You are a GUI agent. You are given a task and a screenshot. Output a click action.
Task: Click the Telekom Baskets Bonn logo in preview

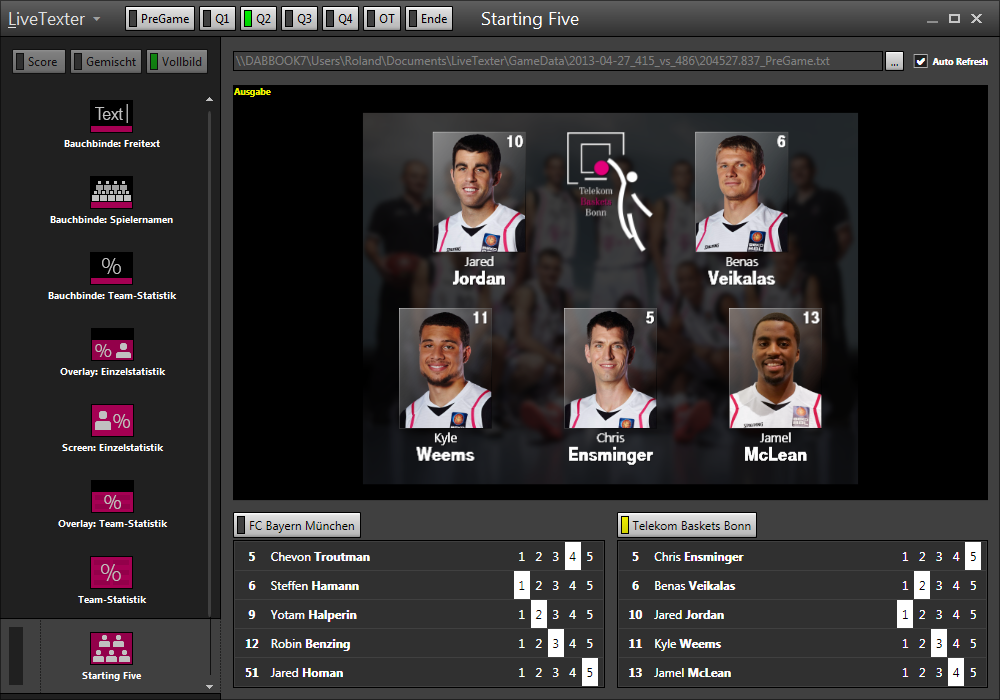point(609,191)
